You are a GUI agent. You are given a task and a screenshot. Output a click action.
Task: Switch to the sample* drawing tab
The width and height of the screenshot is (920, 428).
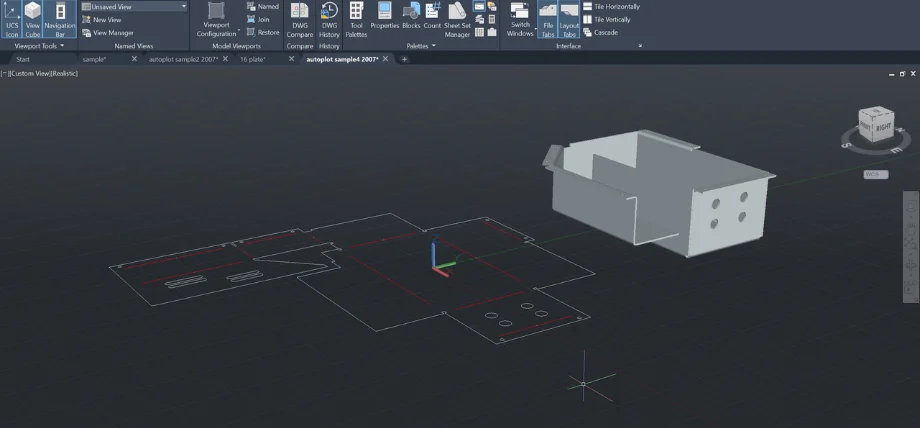[x=94, y=59]
